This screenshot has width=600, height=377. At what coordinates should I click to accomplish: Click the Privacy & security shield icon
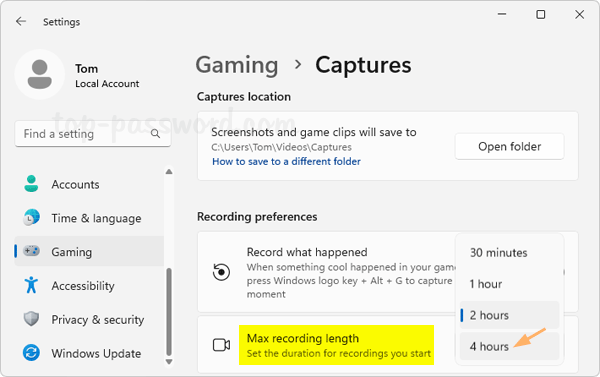coord(31,319)
